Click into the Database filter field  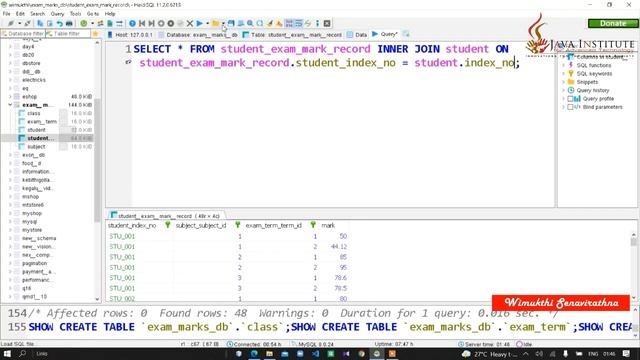[23, 33]
